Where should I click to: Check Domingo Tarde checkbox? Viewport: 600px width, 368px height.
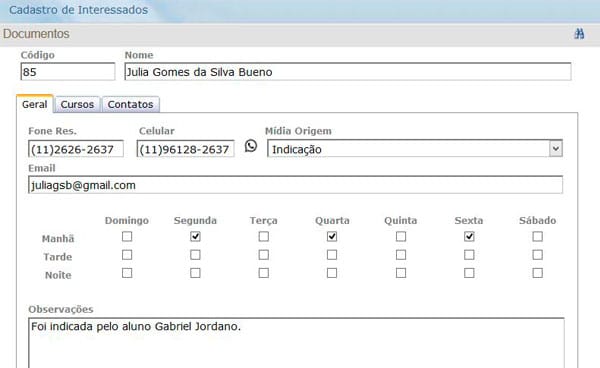click(x=127, y=255)
